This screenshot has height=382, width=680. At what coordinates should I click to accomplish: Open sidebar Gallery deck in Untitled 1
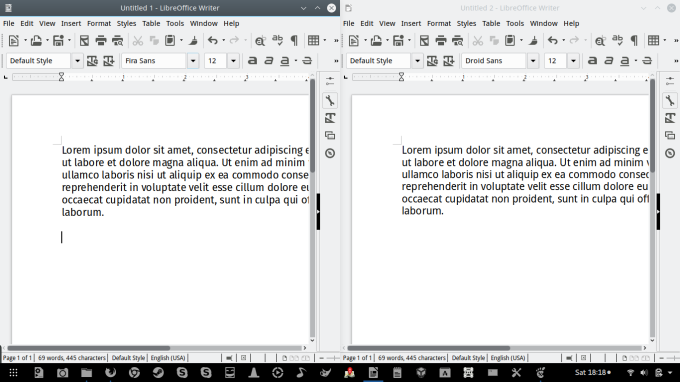coord(330,135)
